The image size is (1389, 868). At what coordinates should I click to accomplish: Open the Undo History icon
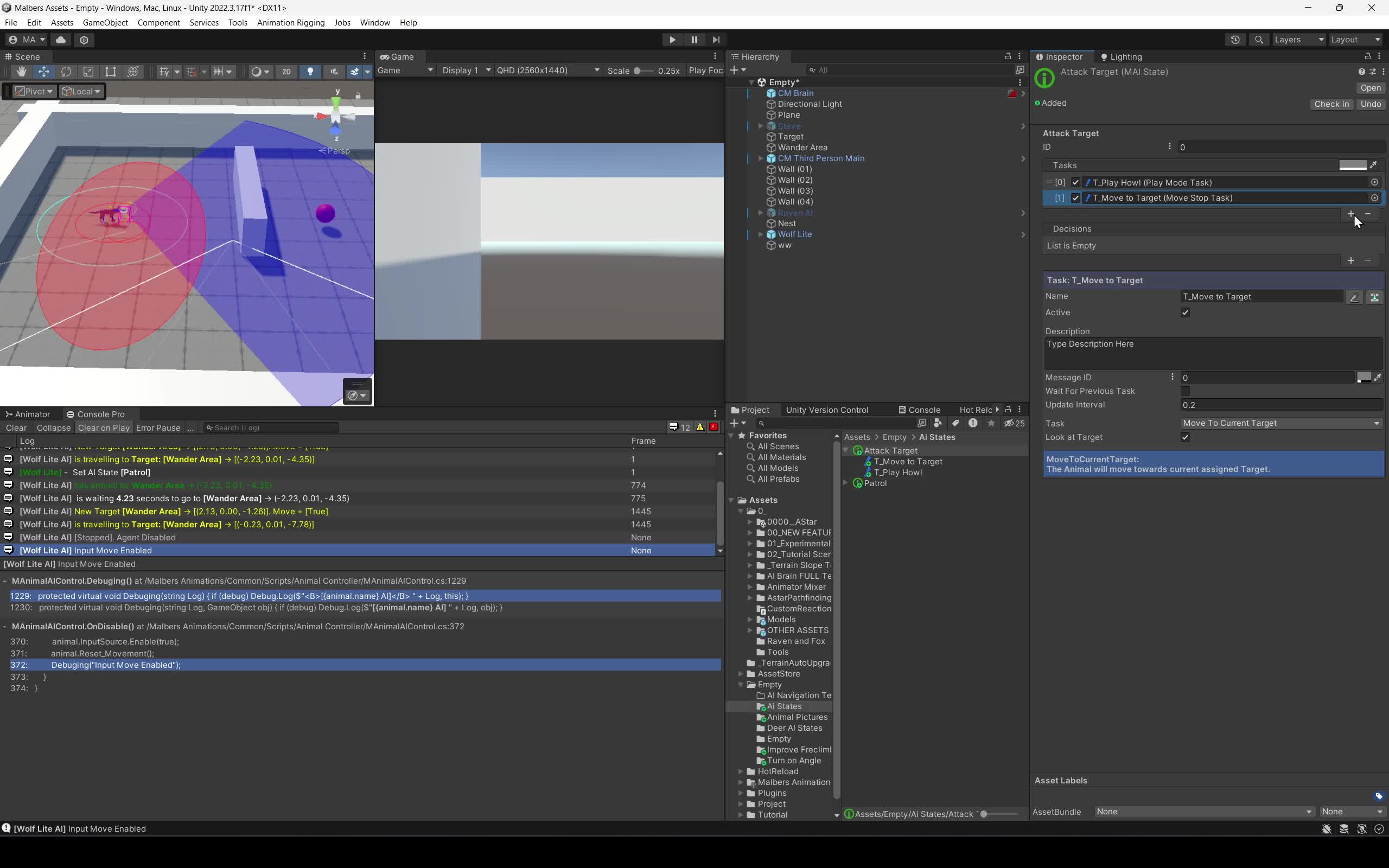(x=1235, y=40)
